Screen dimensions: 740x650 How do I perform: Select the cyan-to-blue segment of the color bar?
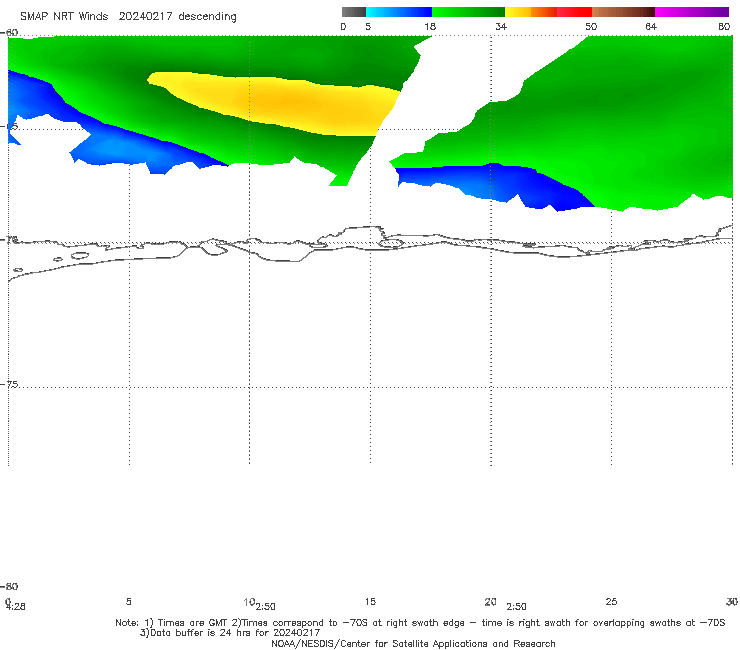click(x=399, y=12)
